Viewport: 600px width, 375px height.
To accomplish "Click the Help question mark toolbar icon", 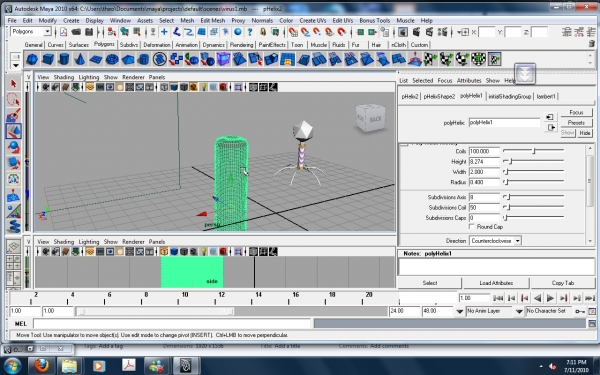I will coord(250,32).
